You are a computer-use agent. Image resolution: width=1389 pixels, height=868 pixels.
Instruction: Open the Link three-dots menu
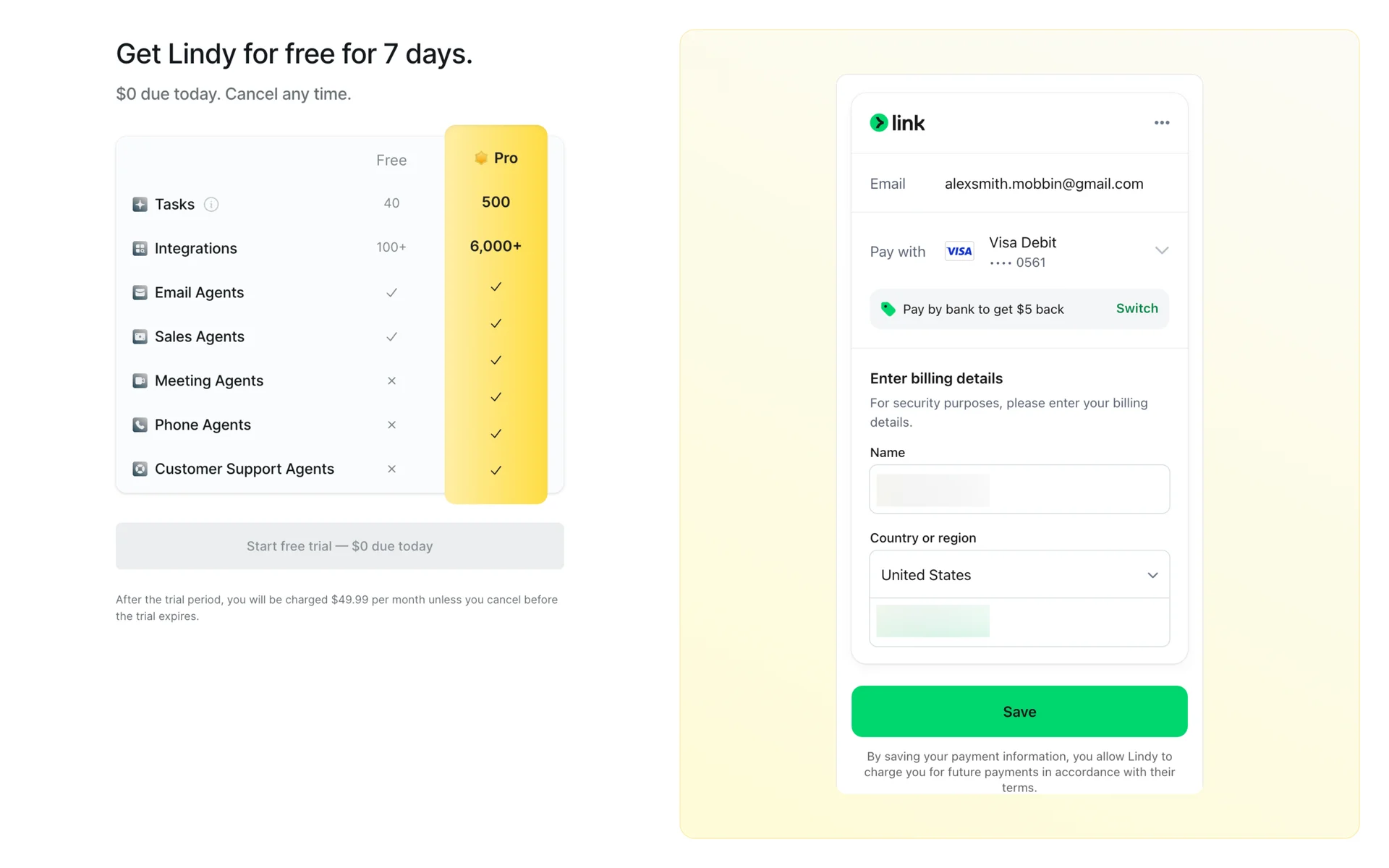coord(1162,123)
